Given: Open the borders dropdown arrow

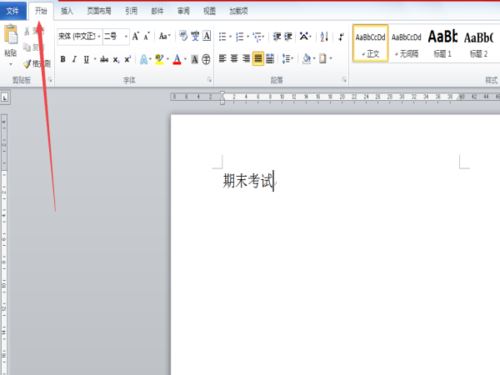Looking at the screenshot, I should 331,59.
